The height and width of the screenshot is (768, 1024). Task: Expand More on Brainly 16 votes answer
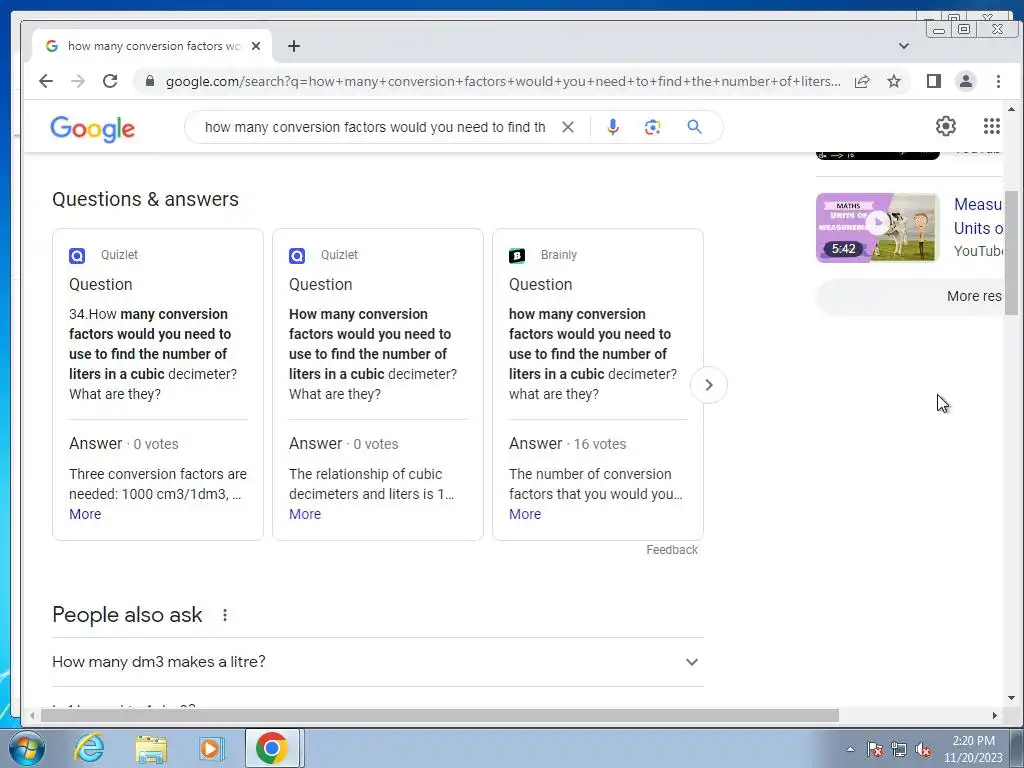coord(525,514)
